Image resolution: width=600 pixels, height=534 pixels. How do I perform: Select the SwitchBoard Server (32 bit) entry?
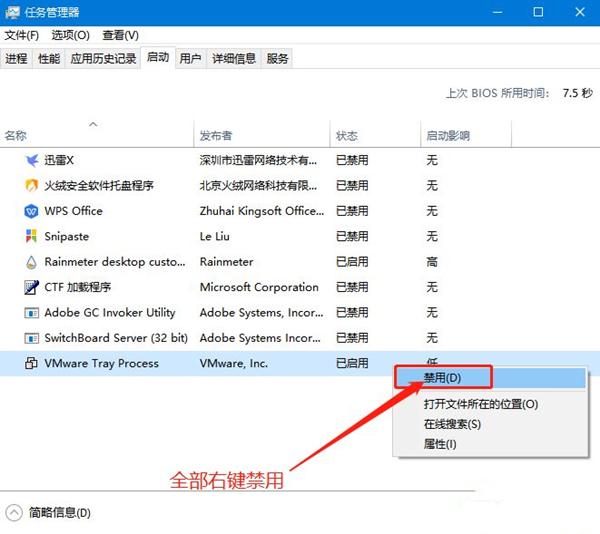click(x=116, y=338)
